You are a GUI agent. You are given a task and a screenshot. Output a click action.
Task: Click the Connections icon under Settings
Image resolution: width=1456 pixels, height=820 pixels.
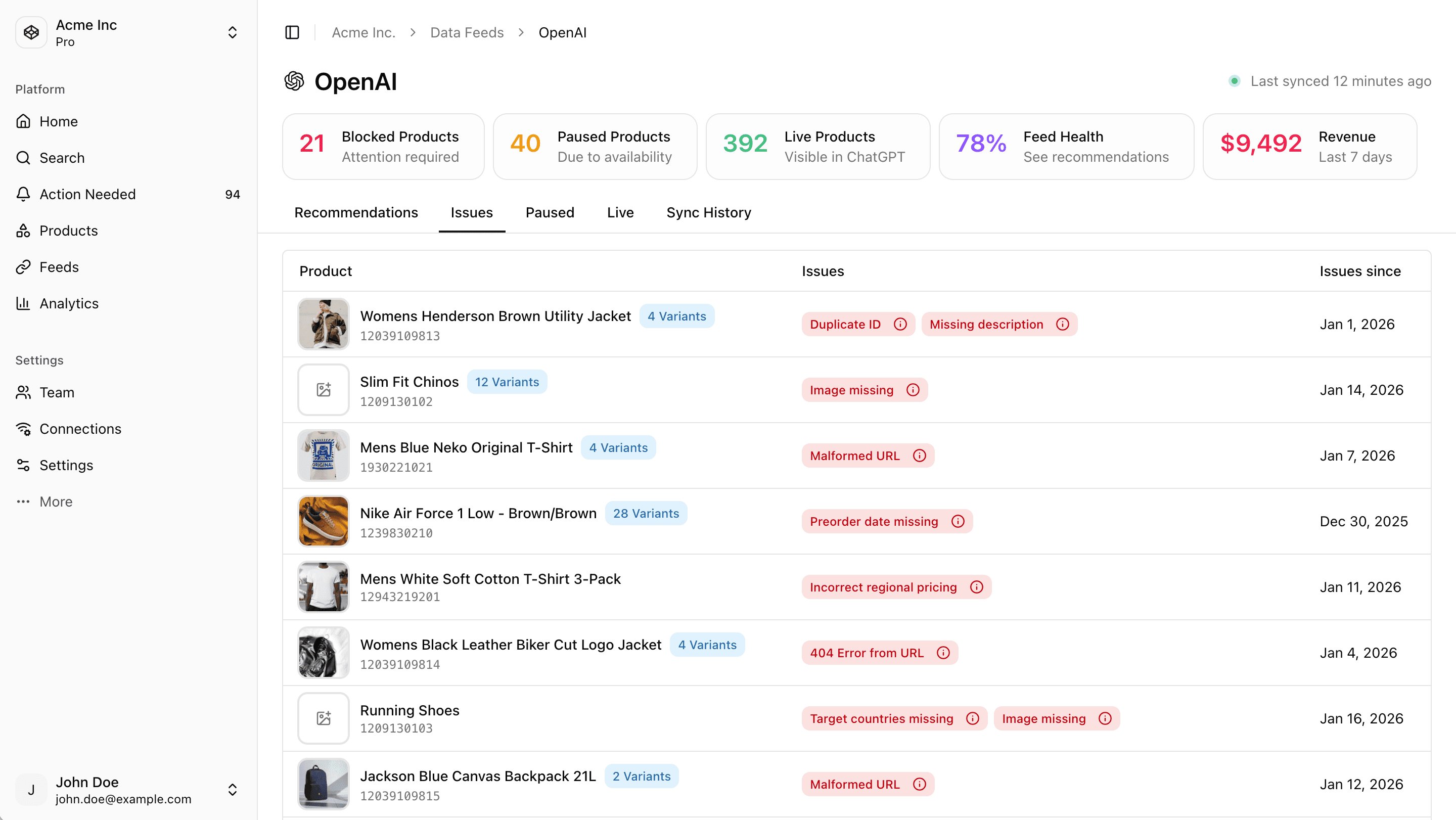coord(23,428)
